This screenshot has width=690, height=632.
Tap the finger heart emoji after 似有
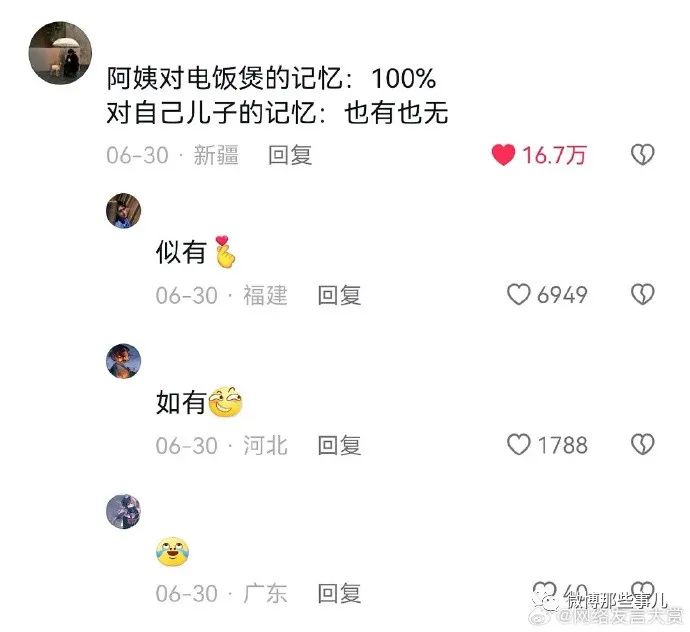[225, 252]
